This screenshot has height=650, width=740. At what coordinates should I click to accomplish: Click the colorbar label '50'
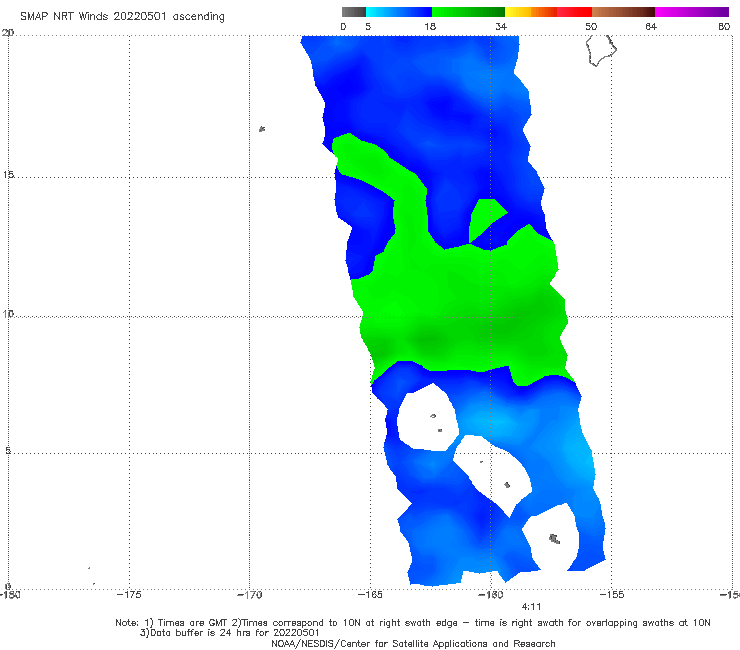point(591,27)
